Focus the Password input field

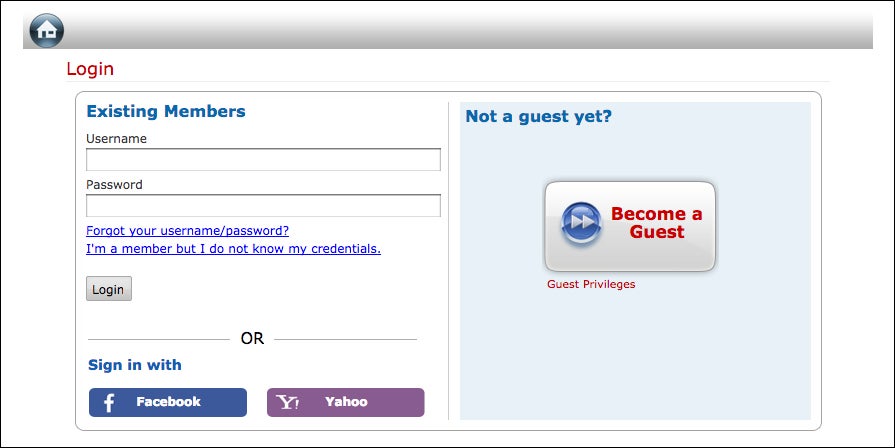tap(263, 205)
